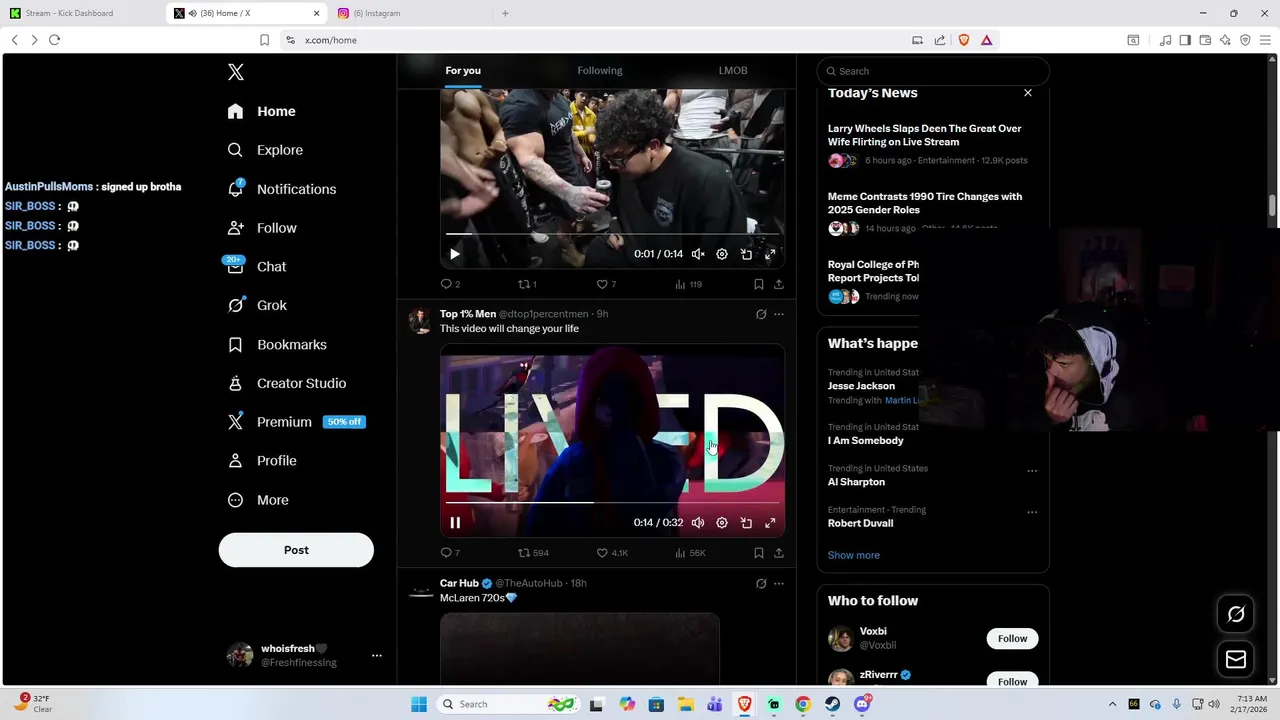Open settings gear on Top 1% Men video

[x=722, y=523]
